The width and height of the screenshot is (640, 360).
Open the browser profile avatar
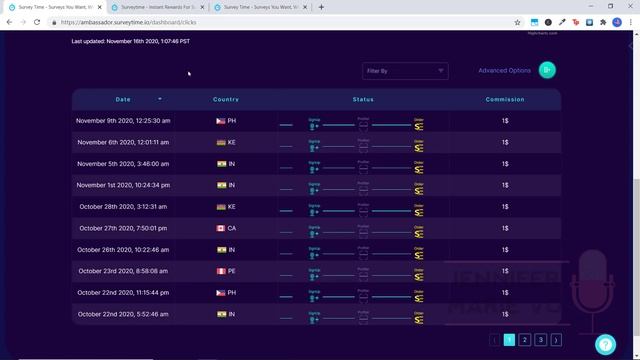(617, 22)
